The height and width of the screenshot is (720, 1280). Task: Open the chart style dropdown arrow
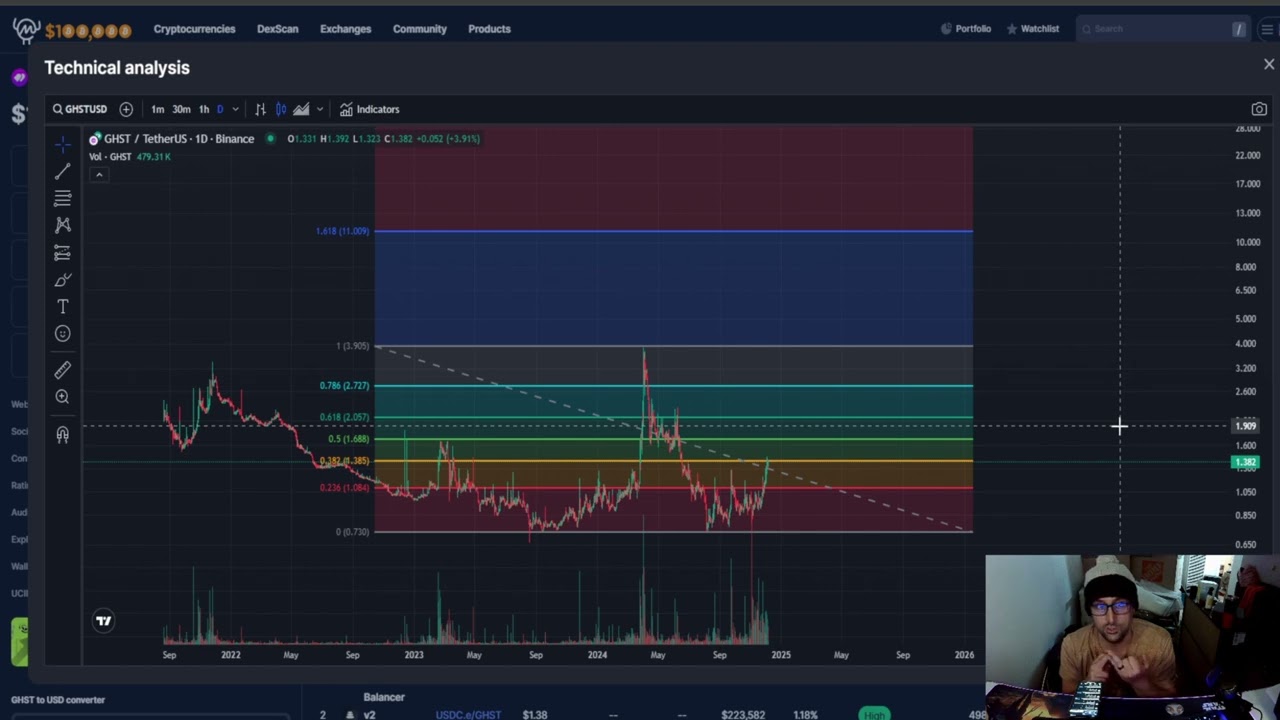[x=320, y=109]
